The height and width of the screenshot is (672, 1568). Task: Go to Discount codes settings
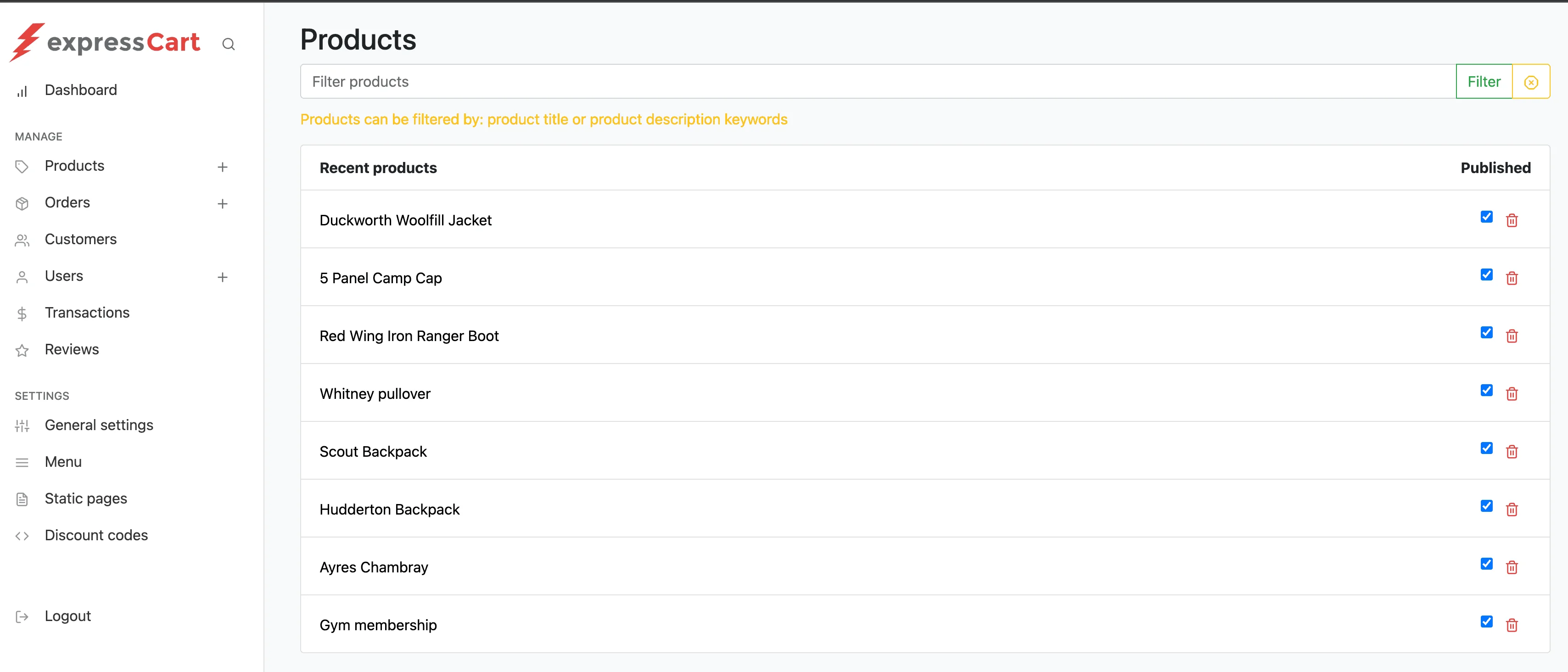(96, 535)
